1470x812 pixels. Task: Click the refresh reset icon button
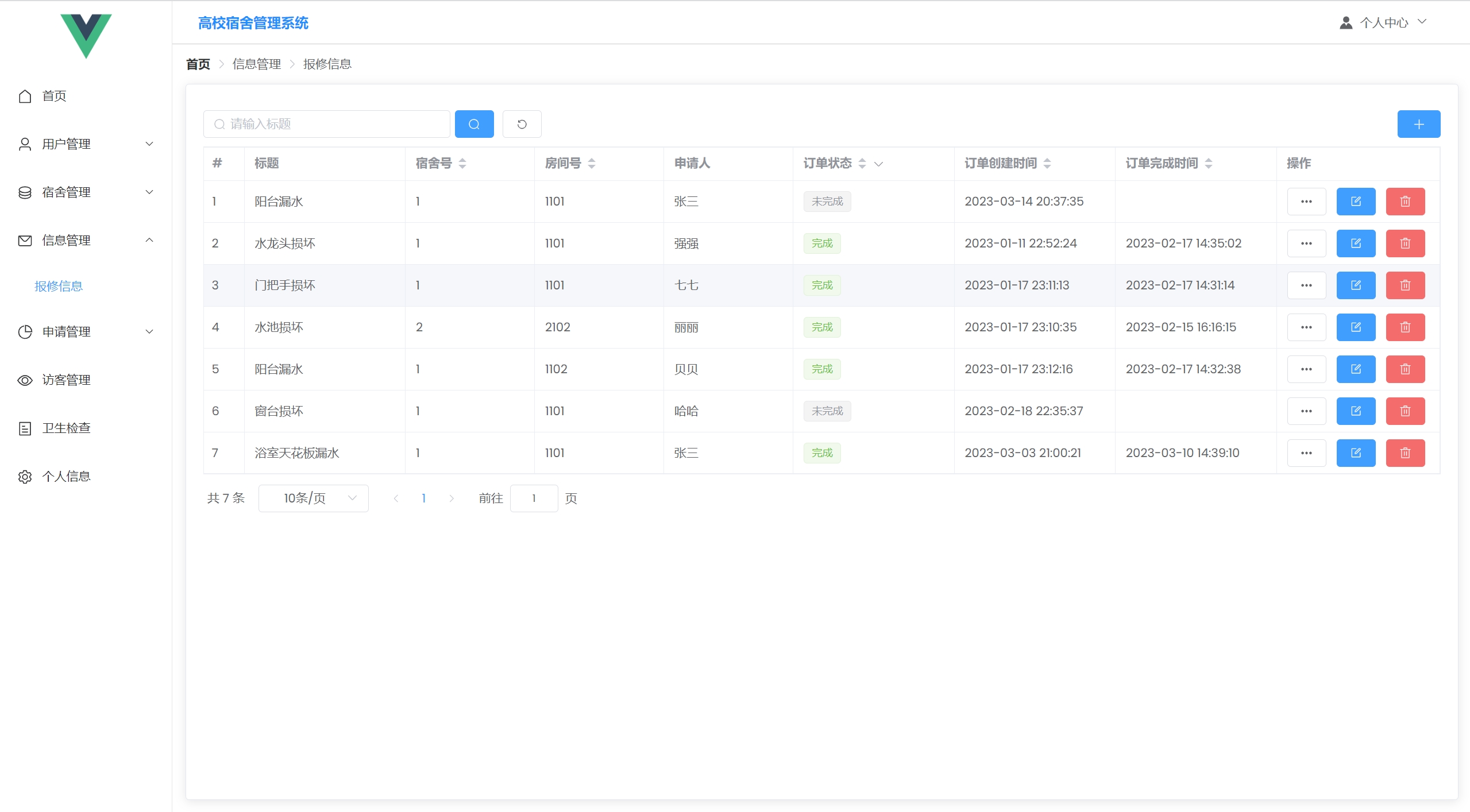pyautogui.click(x=522, y=124)
